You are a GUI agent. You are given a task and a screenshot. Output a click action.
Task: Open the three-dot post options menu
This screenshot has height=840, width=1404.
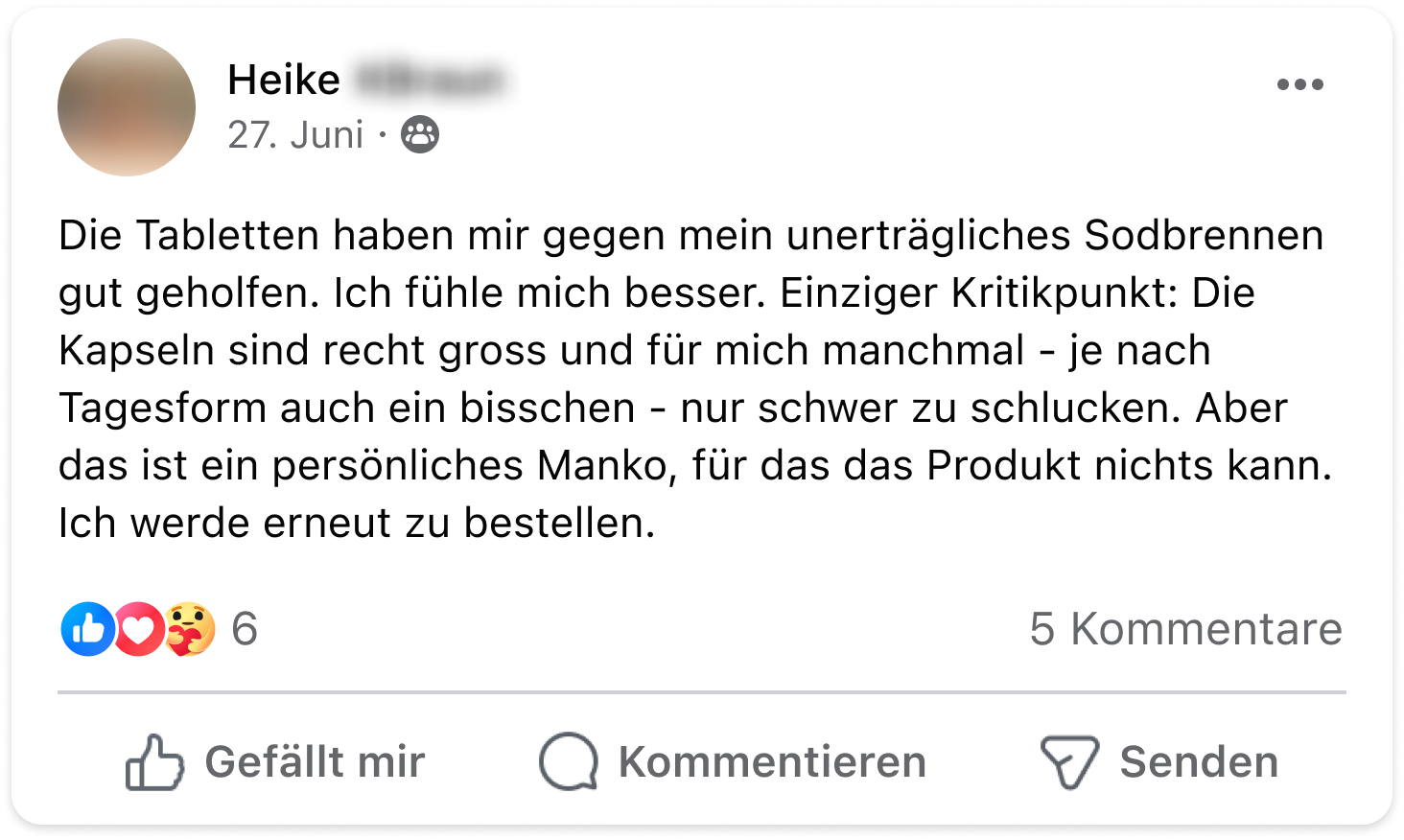coord(1299,84)
